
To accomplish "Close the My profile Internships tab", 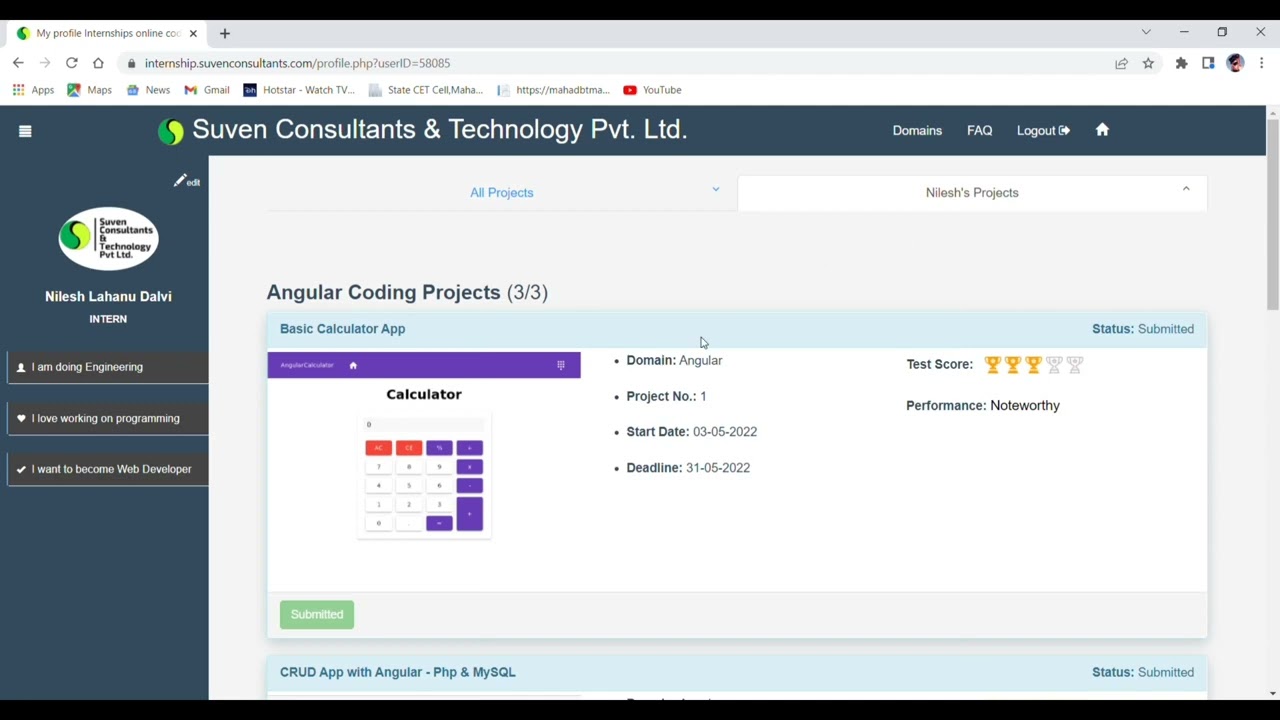I will coord(193,33).
